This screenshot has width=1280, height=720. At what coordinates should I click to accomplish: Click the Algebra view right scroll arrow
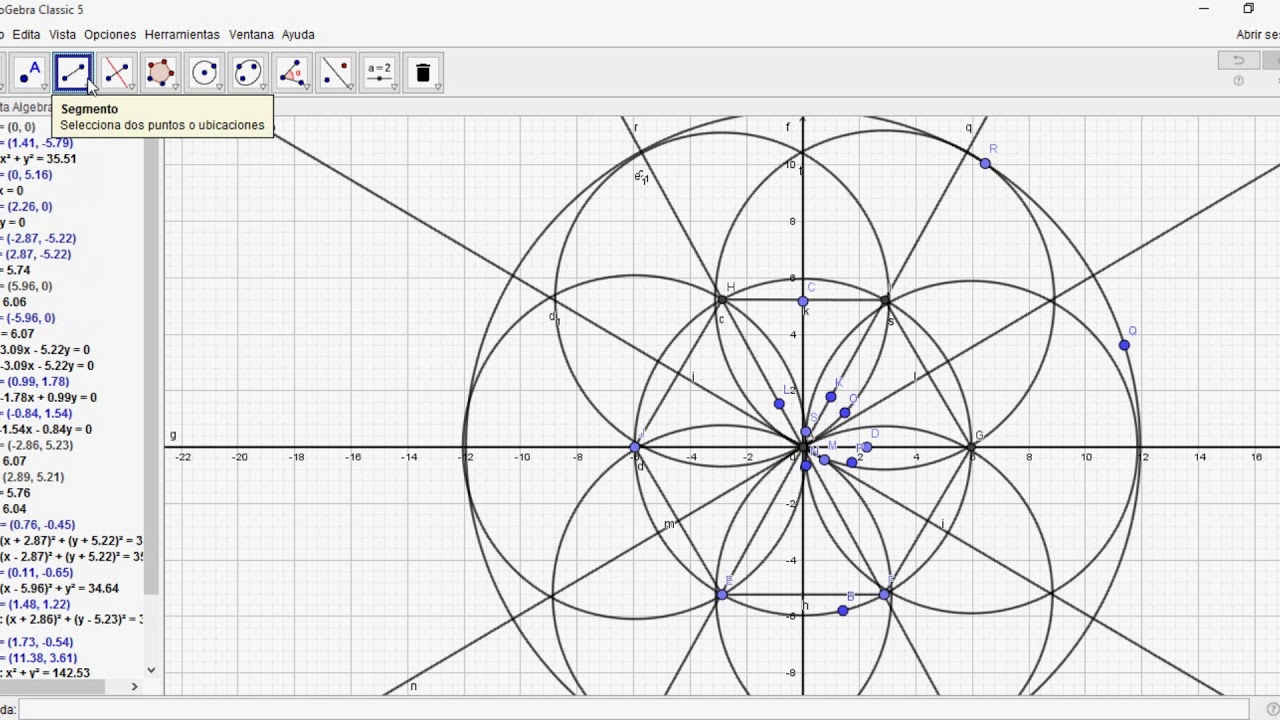click(x=135, y=687)
